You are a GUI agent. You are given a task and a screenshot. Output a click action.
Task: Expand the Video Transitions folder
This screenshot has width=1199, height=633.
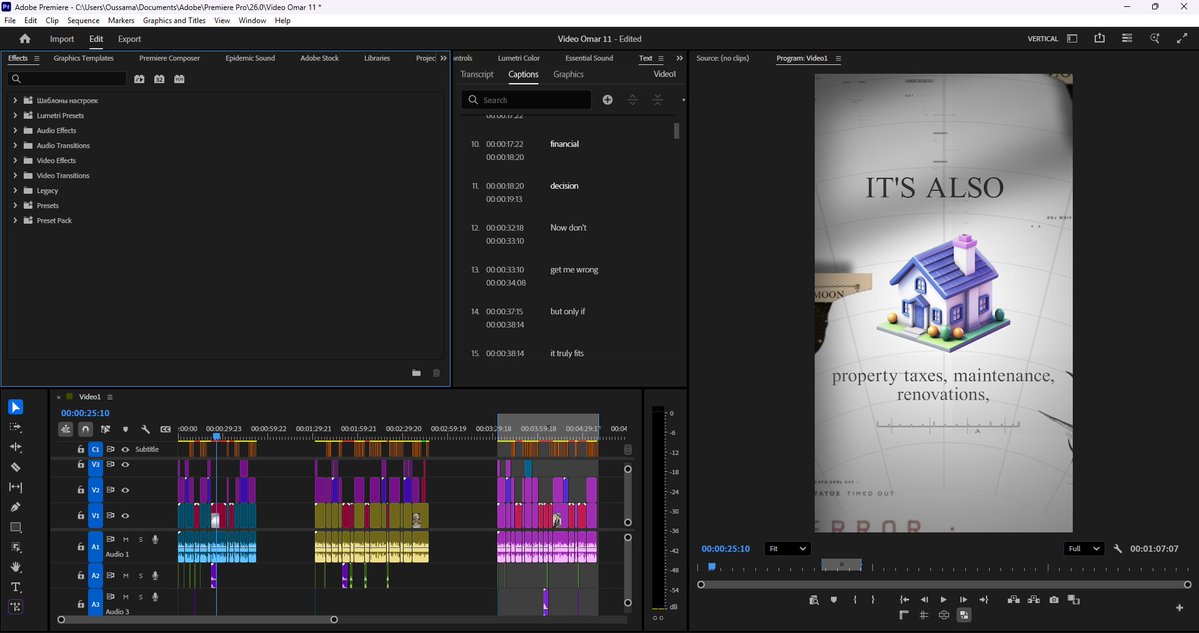(x=15, y=175)
